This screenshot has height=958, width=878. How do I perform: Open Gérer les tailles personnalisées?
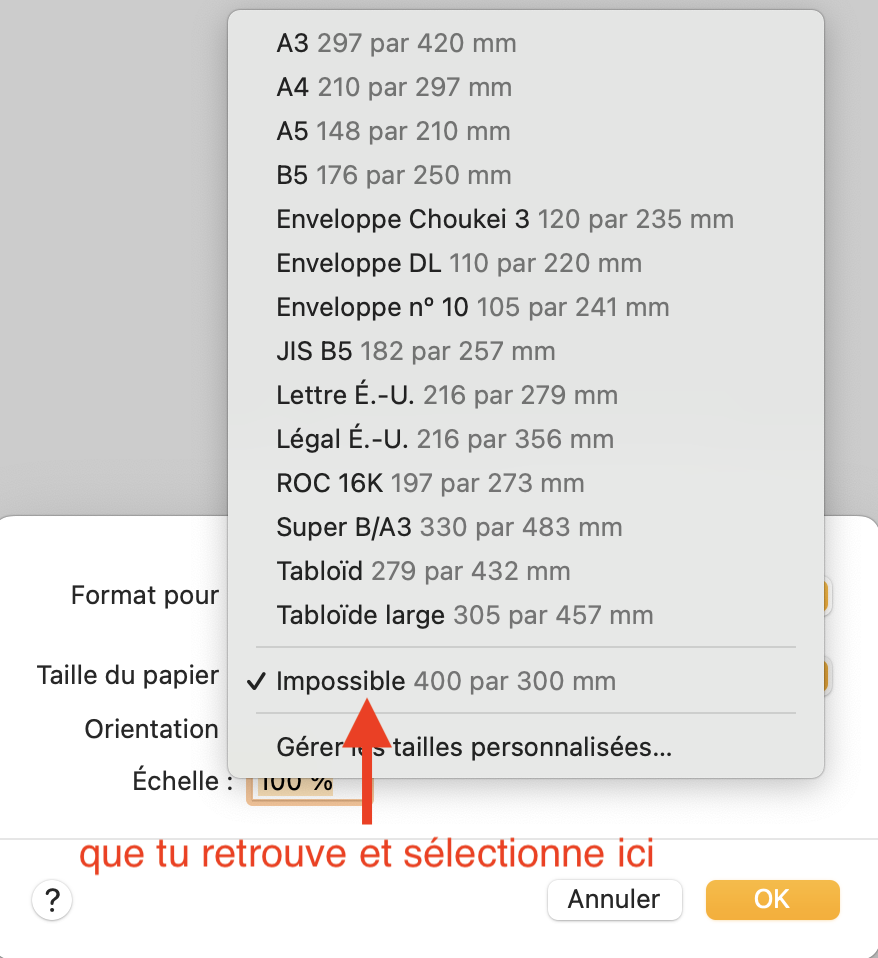tap(474, 747)
